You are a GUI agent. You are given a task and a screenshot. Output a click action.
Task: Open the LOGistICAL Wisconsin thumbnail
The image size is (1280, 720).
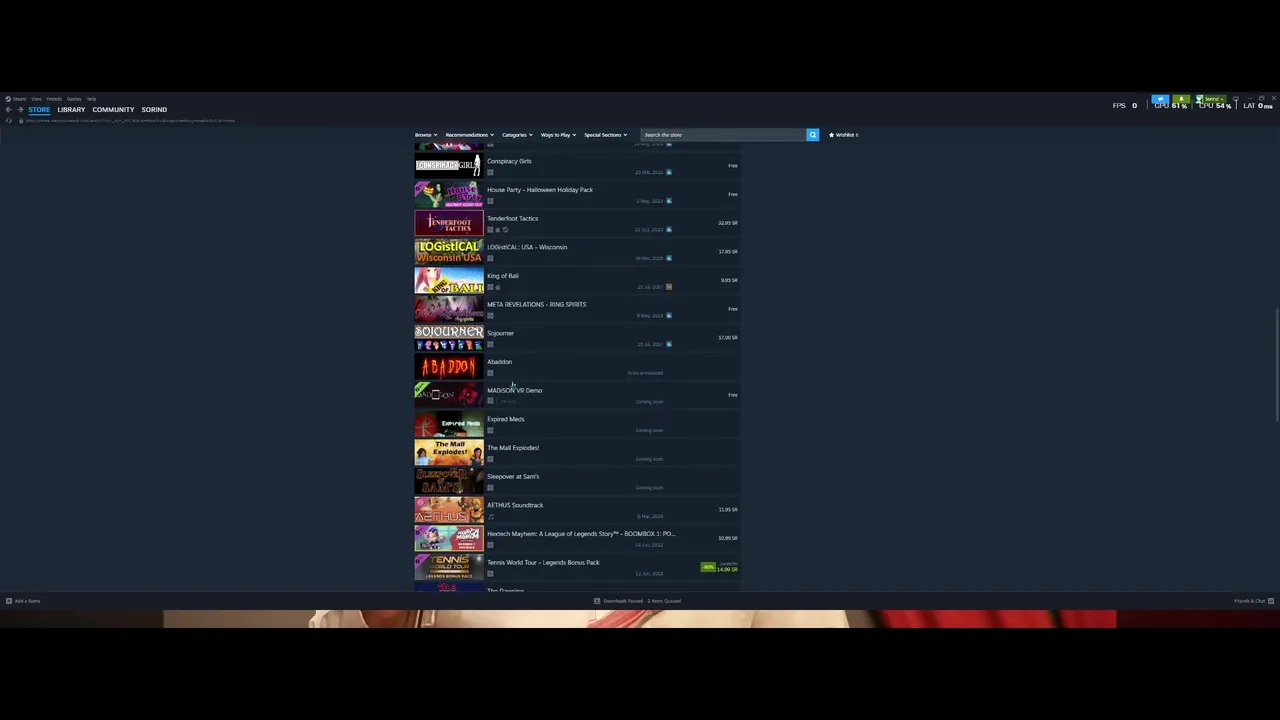coord(449,251)
